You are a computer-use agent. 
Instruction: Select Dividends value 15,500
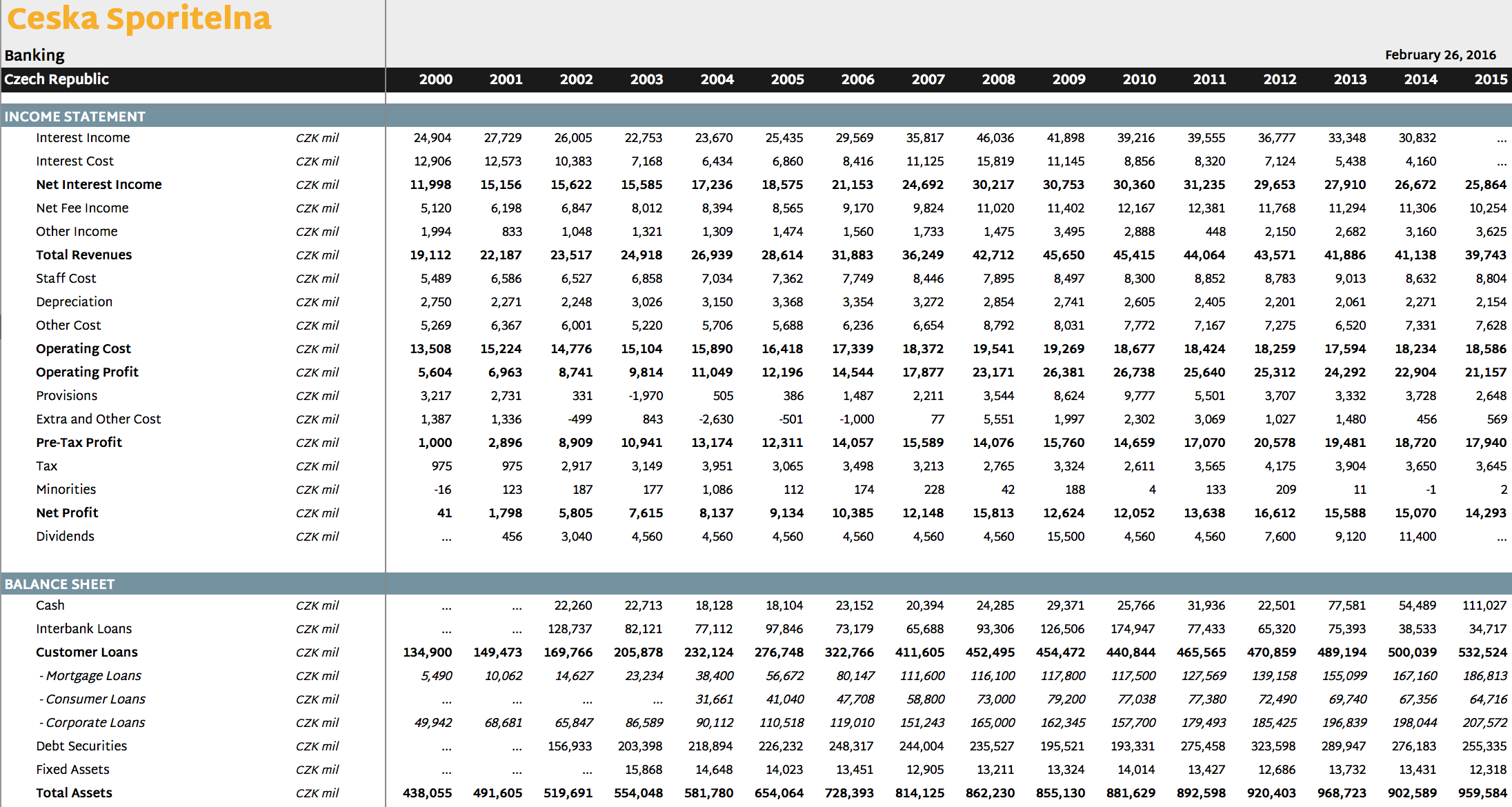1066,537
